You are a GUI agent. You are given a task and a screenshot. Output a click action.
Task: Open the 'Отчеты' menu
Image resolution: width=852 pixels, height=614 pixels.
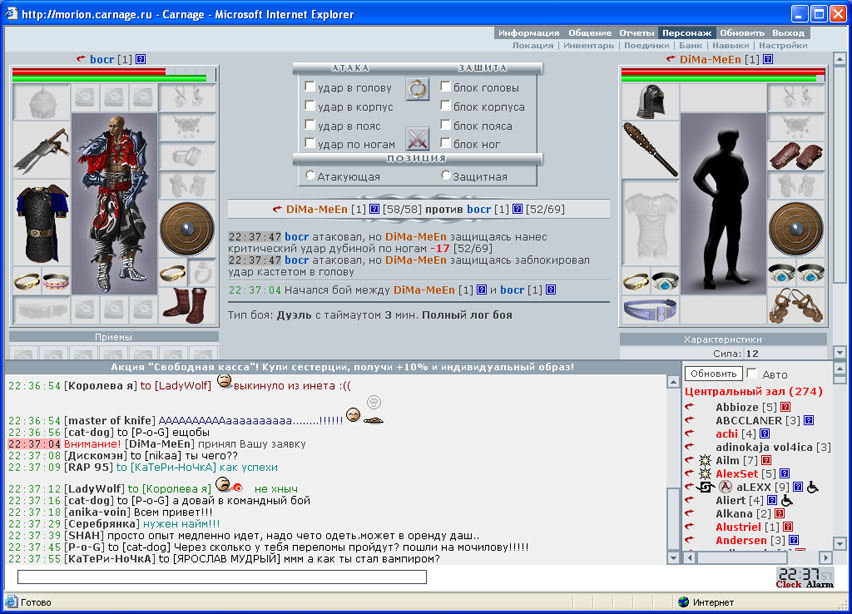point(637,33)
